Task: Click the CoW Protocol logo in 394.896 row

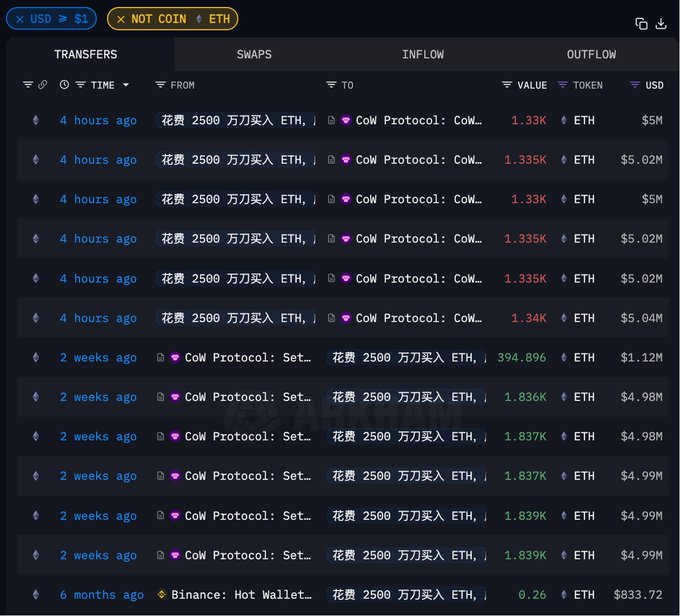Action: (x=175, y=357)
